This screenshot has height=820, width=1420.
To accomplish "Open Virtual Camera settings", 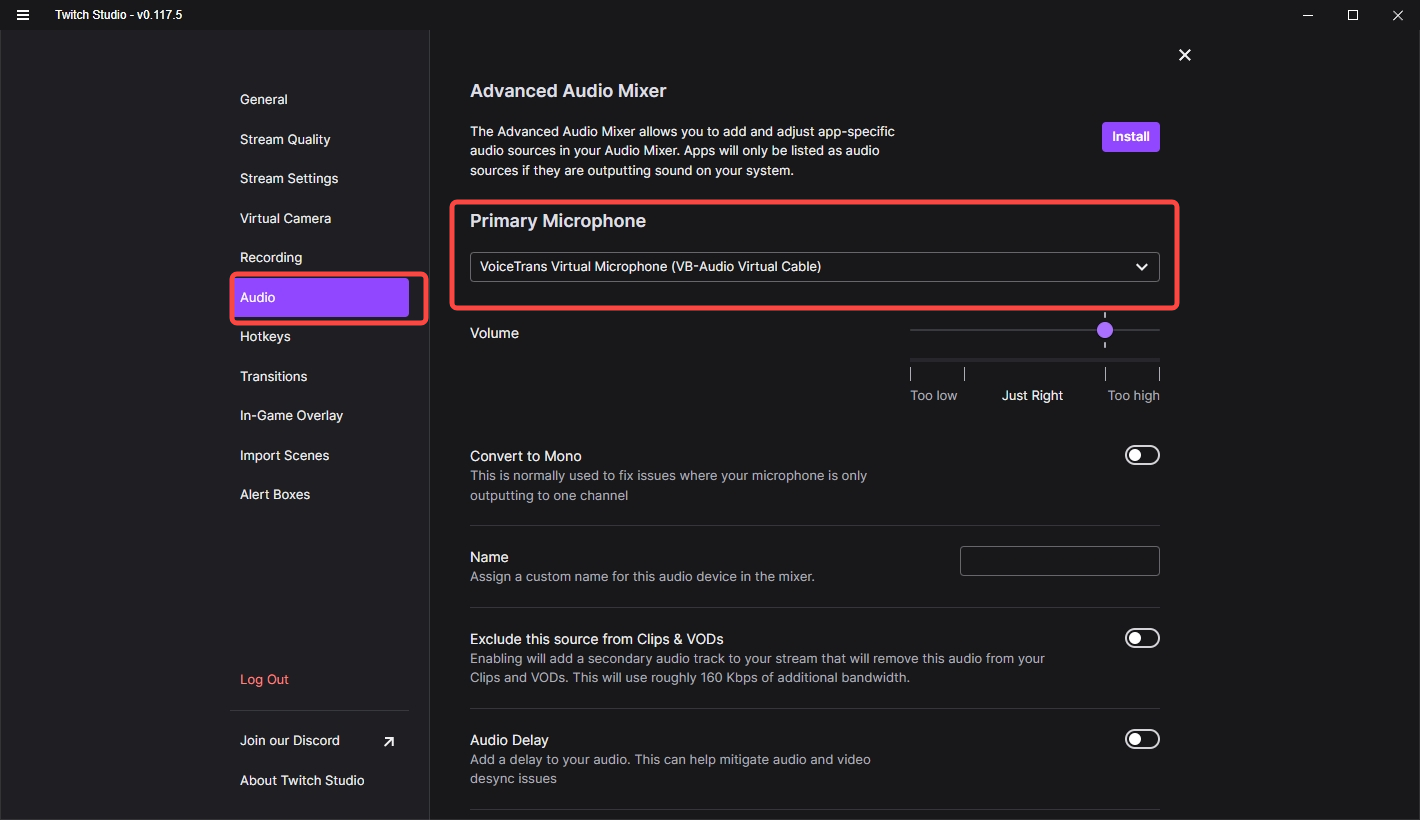I will coord(285,218).
